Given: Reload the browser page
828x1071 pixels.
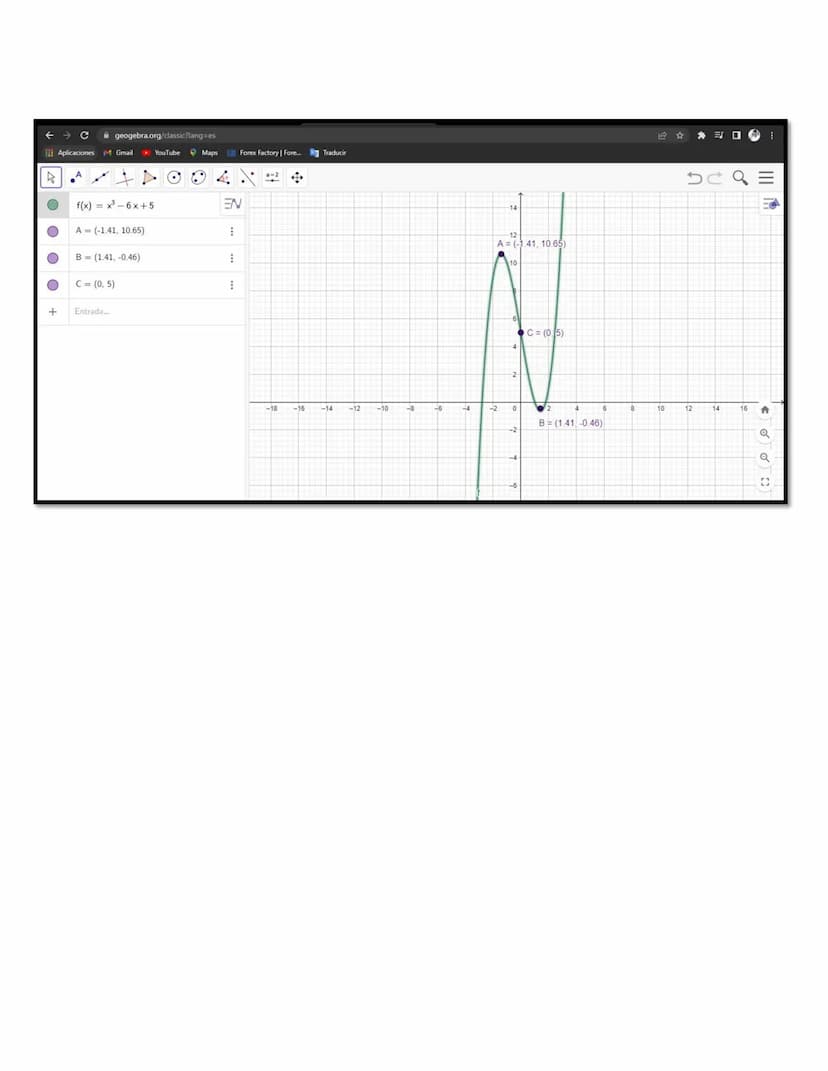Looking at the screenshot, I should [x=84, y=135].
